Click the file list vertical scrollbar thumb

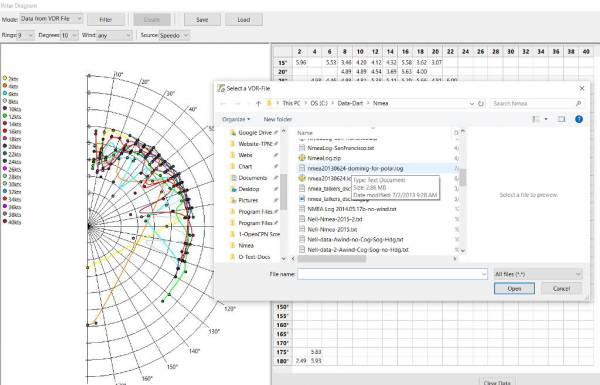pyautogui.click(x=463, y=177)
